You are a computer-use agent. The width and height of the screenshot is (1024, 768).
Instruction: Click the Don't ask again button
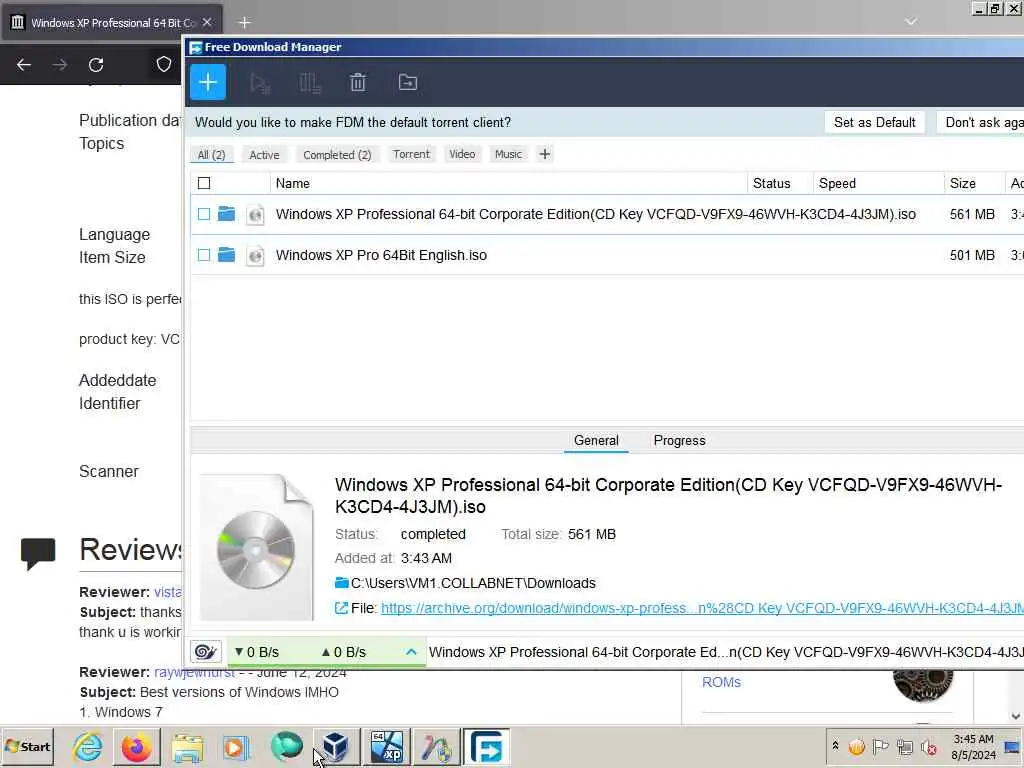pos(981,122)
